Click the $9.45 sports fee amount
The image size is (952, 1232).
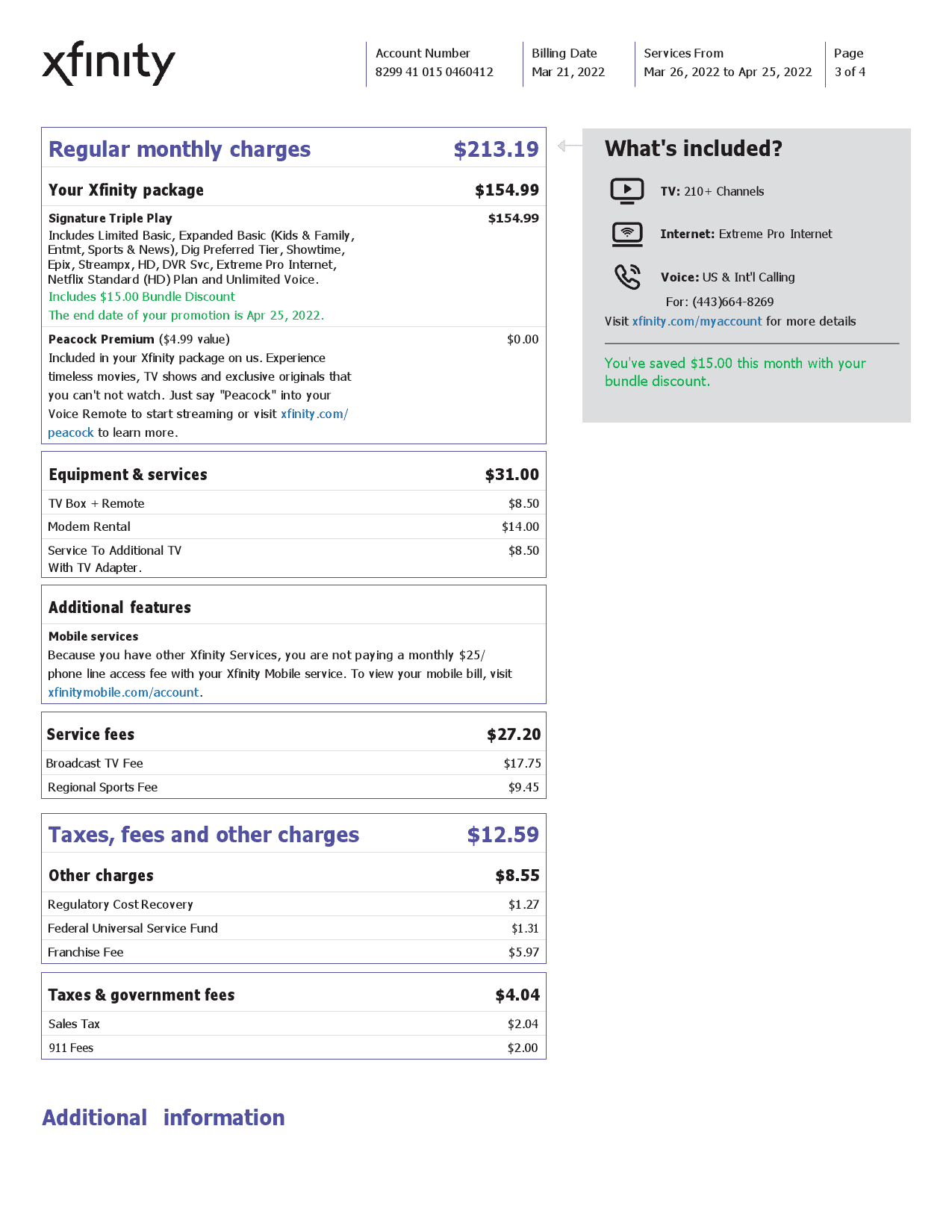[523, 787]
